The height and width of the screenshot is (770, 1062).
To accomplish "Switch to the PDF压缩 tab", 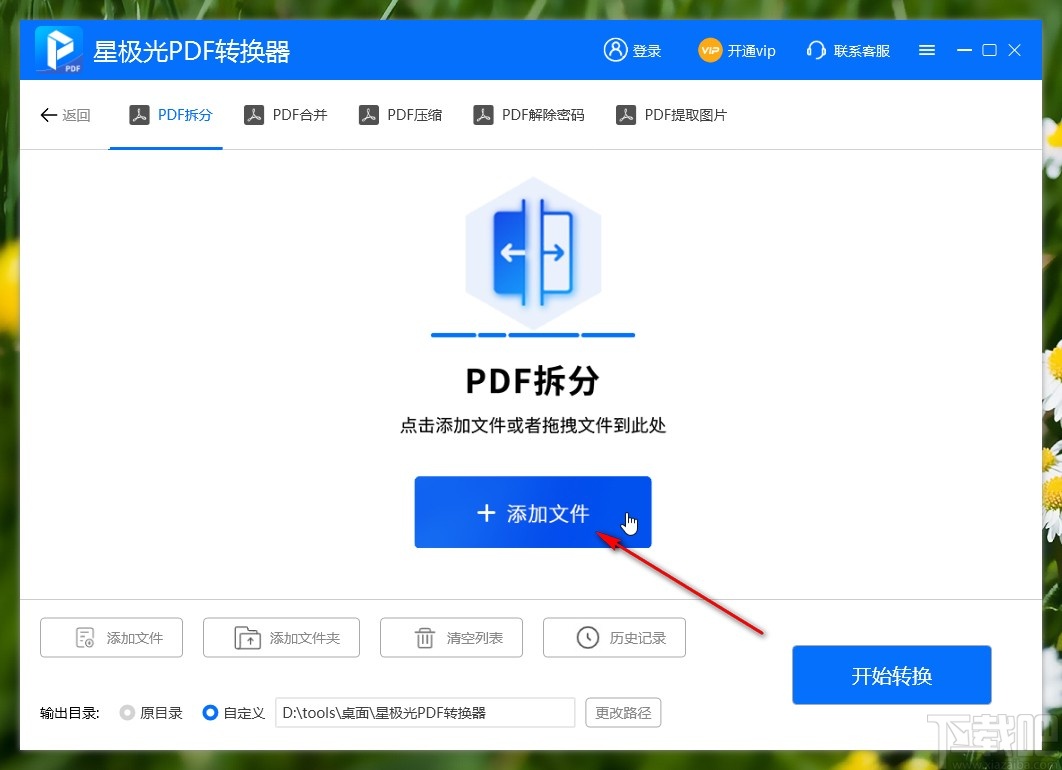I will [401, 115].
